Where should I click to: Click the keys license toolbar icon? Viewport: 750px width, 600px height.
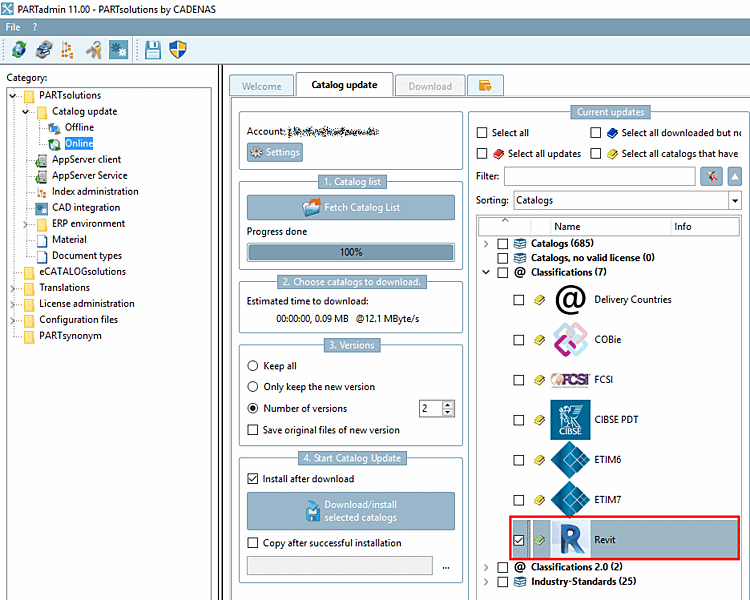[94, 49]
